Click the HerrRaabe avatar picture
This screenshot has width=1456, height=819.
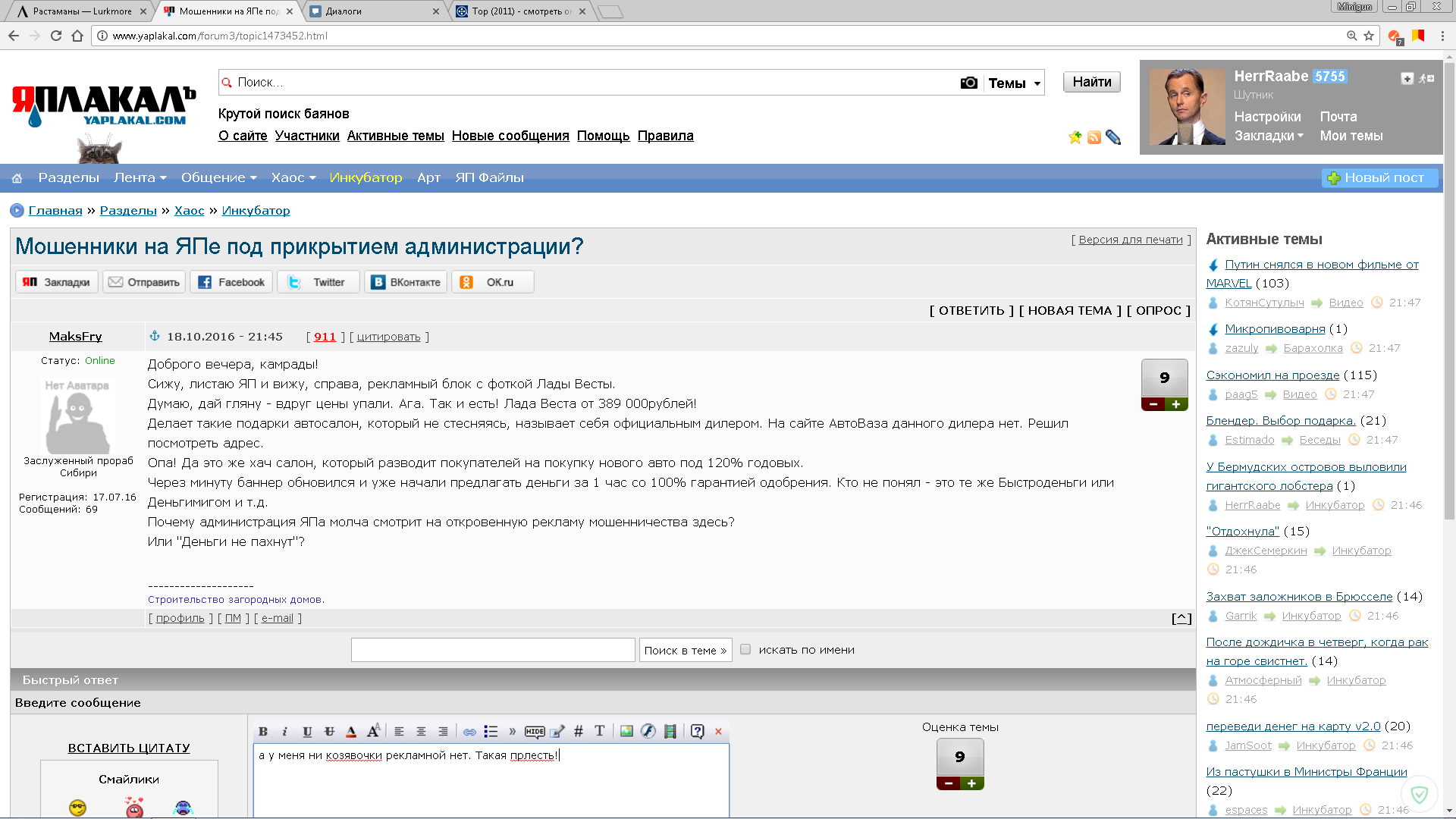click(1187, 107)
